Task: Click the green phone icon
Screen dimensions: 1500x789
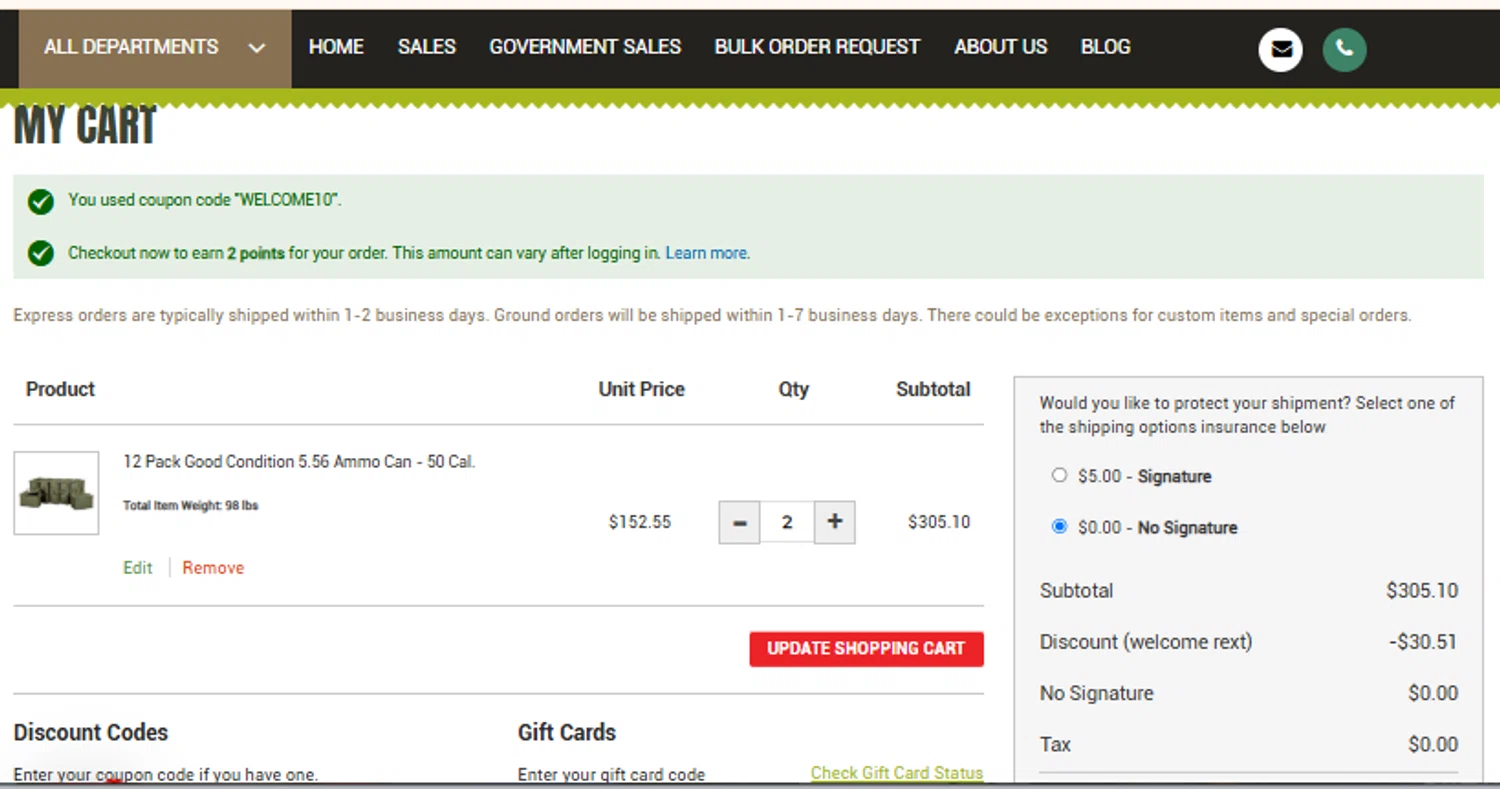Action: pyautogui.click(x=1344, y=49)
